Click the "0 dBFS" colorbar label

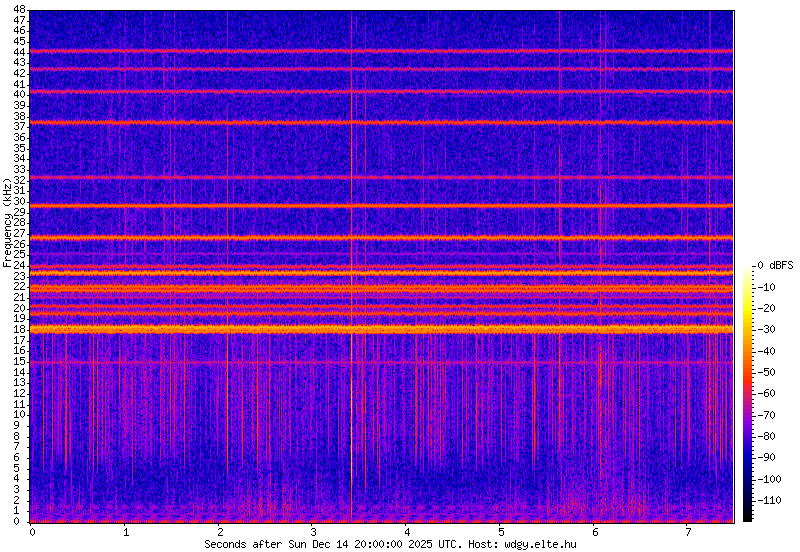(x=775, y=265)
